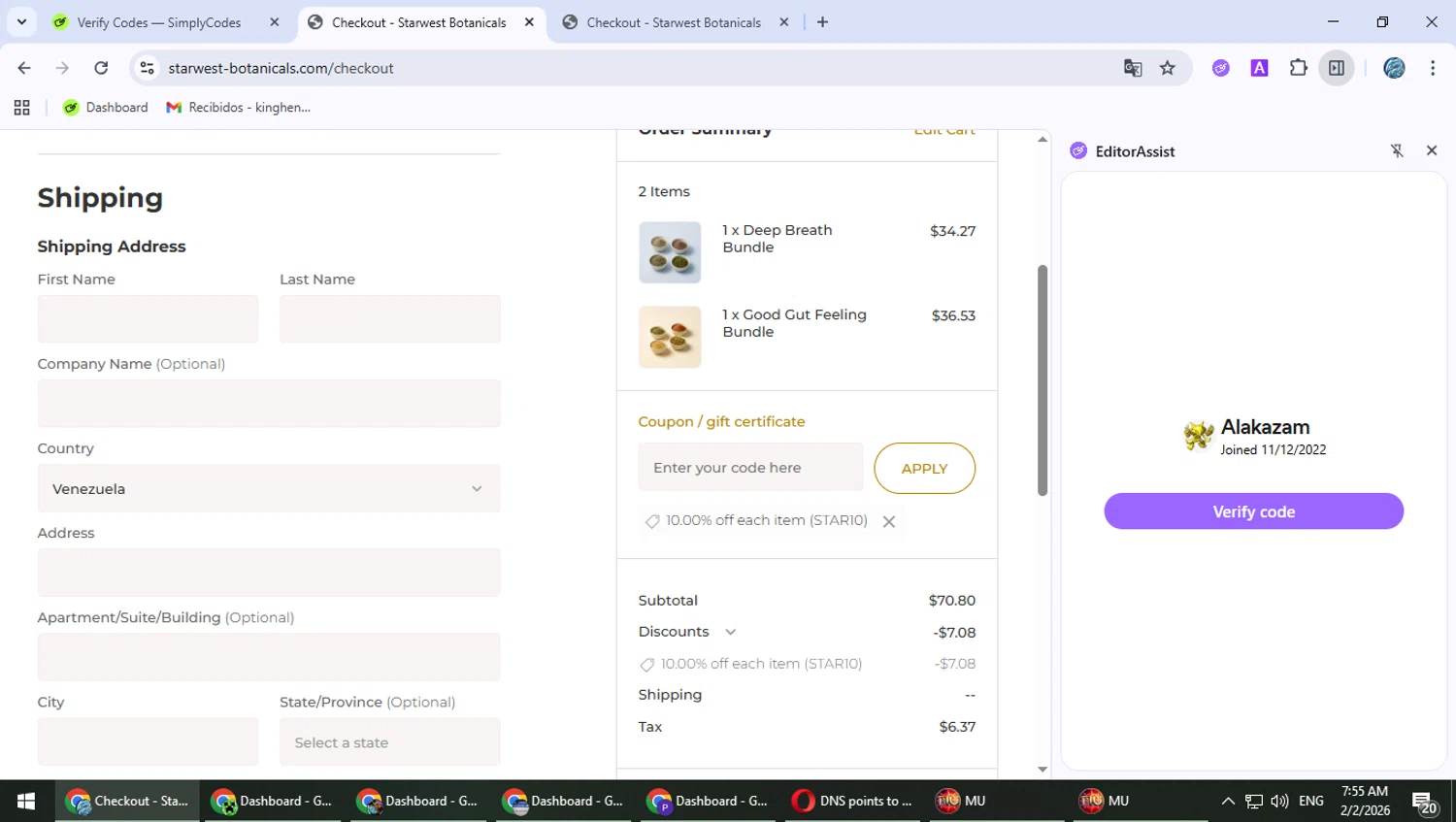Focus the Apartment/Suite/Building field
Viewport: 1456px width, 822px height.
point(269,657)
